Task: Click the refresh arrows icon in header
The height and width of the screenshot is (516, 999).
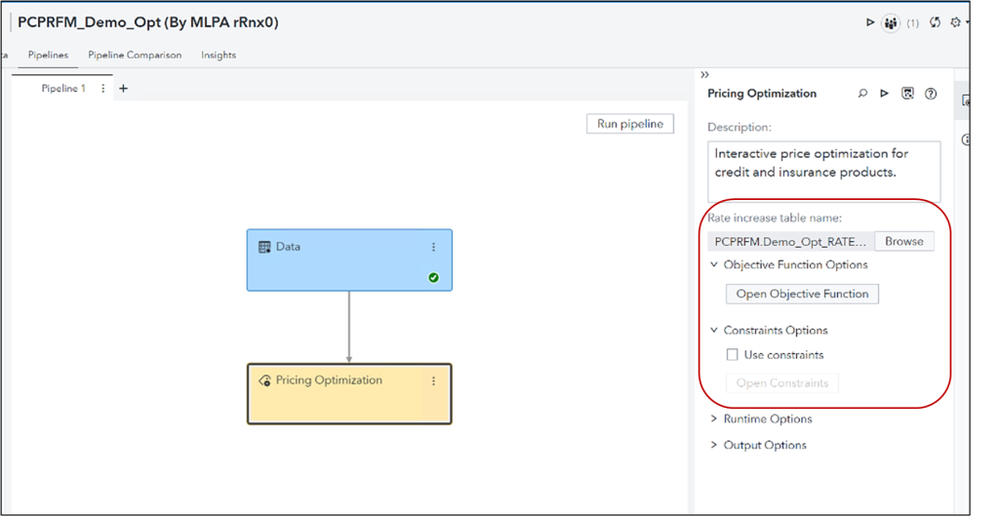Action: pos(935,22)
